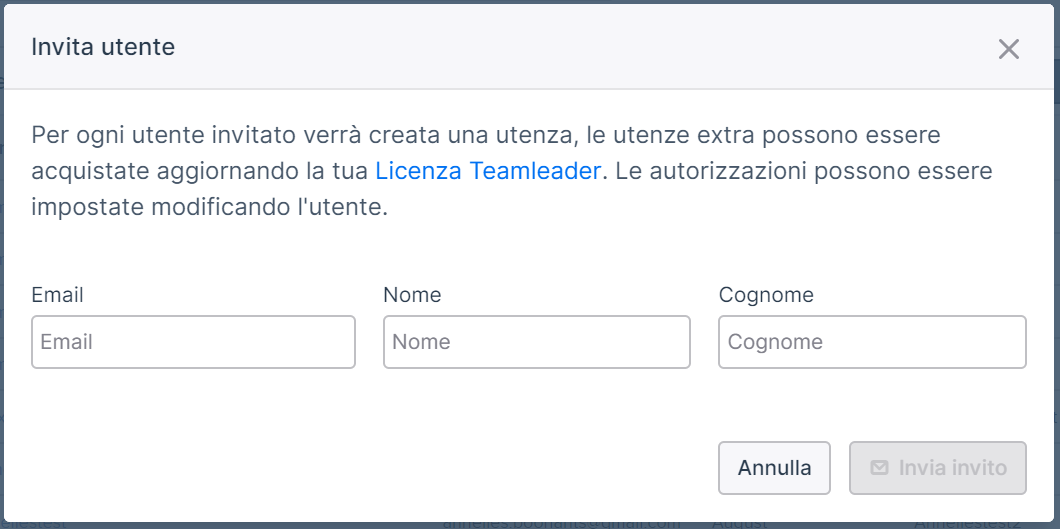The width and height of the screenshot is (1060, 529).
Task: Cancel with the Annulla button
Action: click(x=774, y=468)
